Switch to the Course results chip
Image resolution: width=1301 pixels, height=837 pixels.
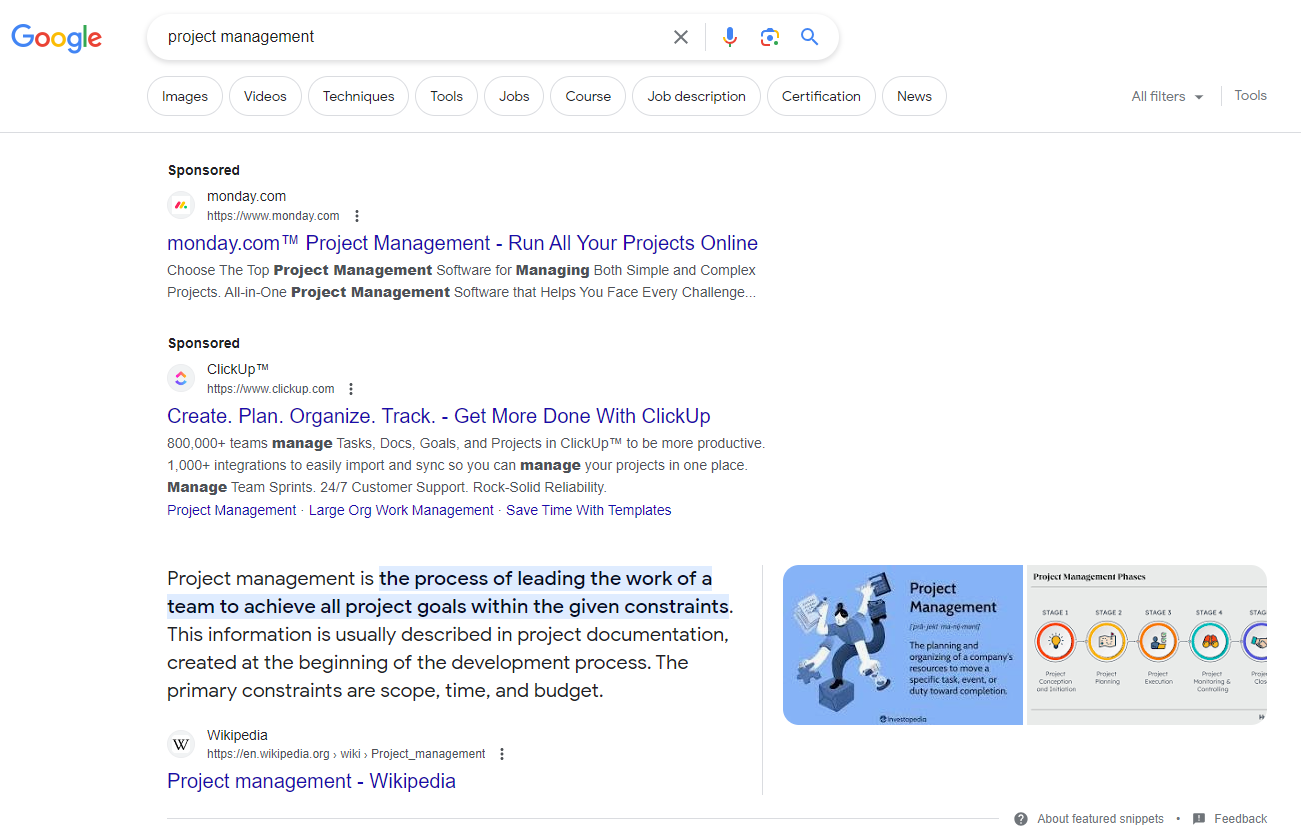(587, 96)
